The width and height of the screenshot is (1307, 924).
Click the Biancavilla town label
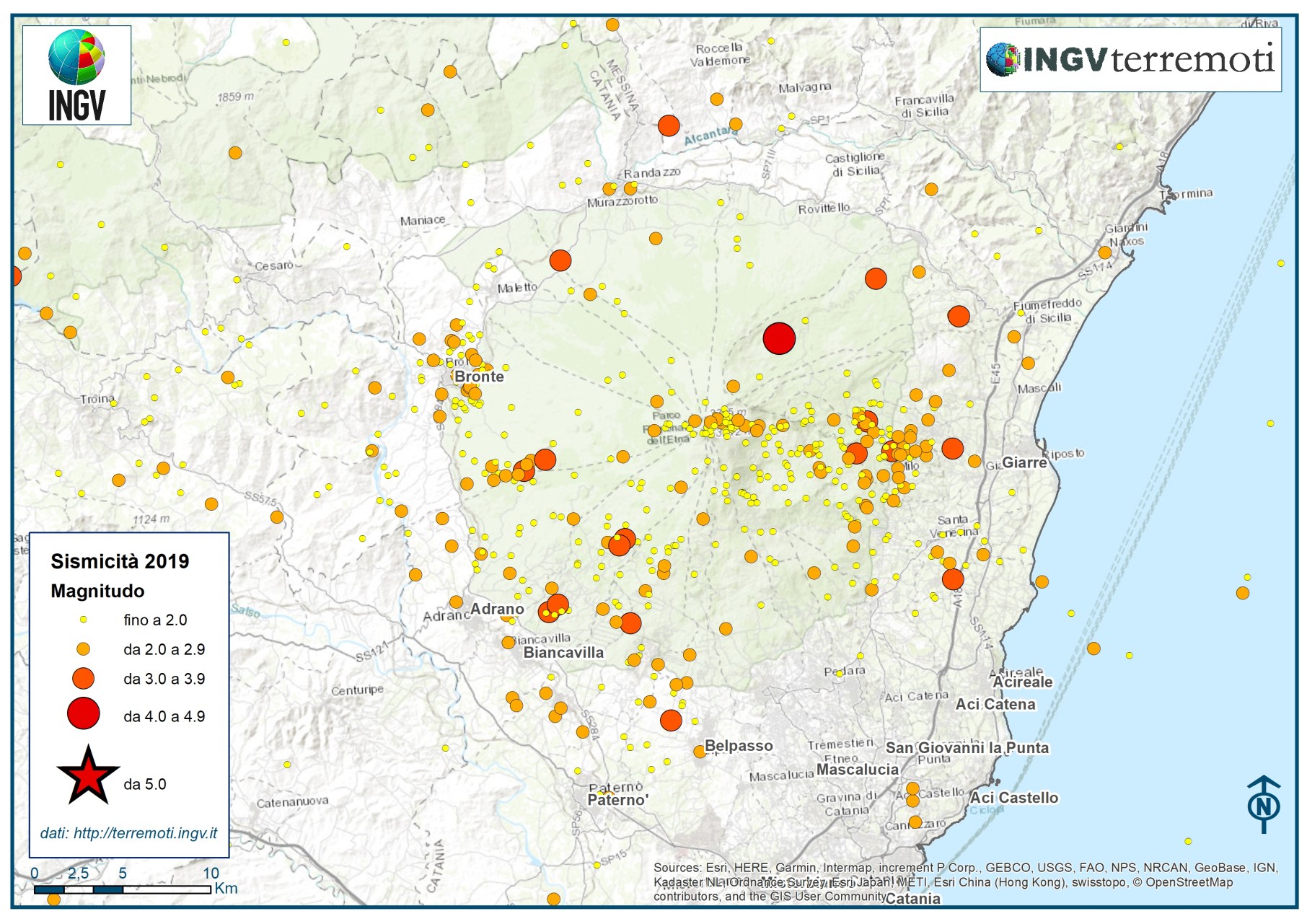tap(563, 653)
